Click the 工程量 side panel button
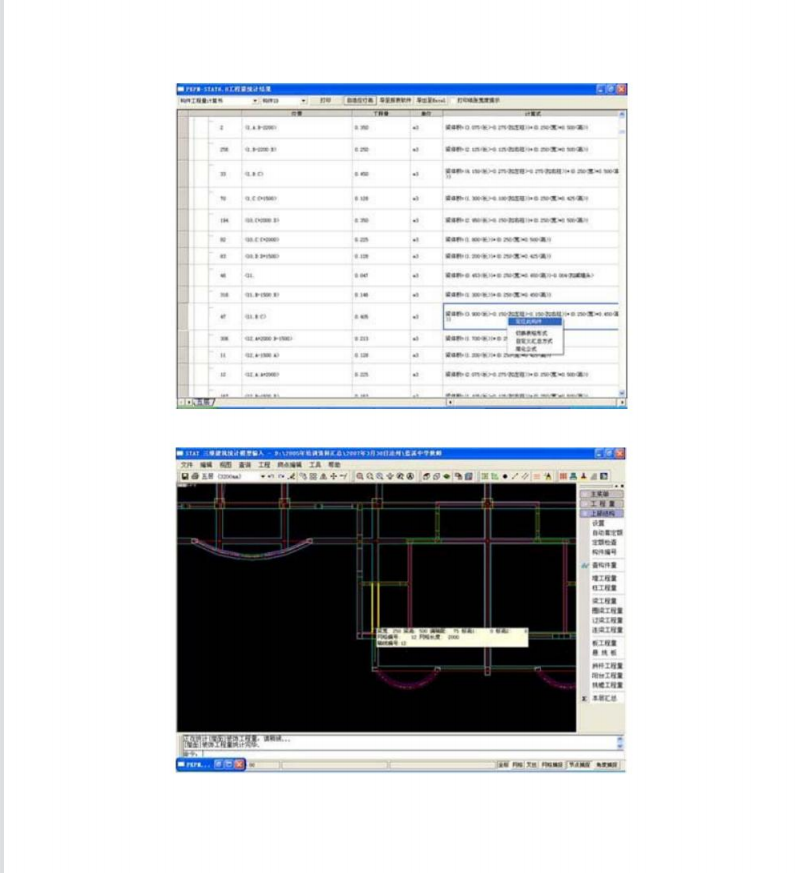This screenshot has width=797, height=873. [602, 503]
